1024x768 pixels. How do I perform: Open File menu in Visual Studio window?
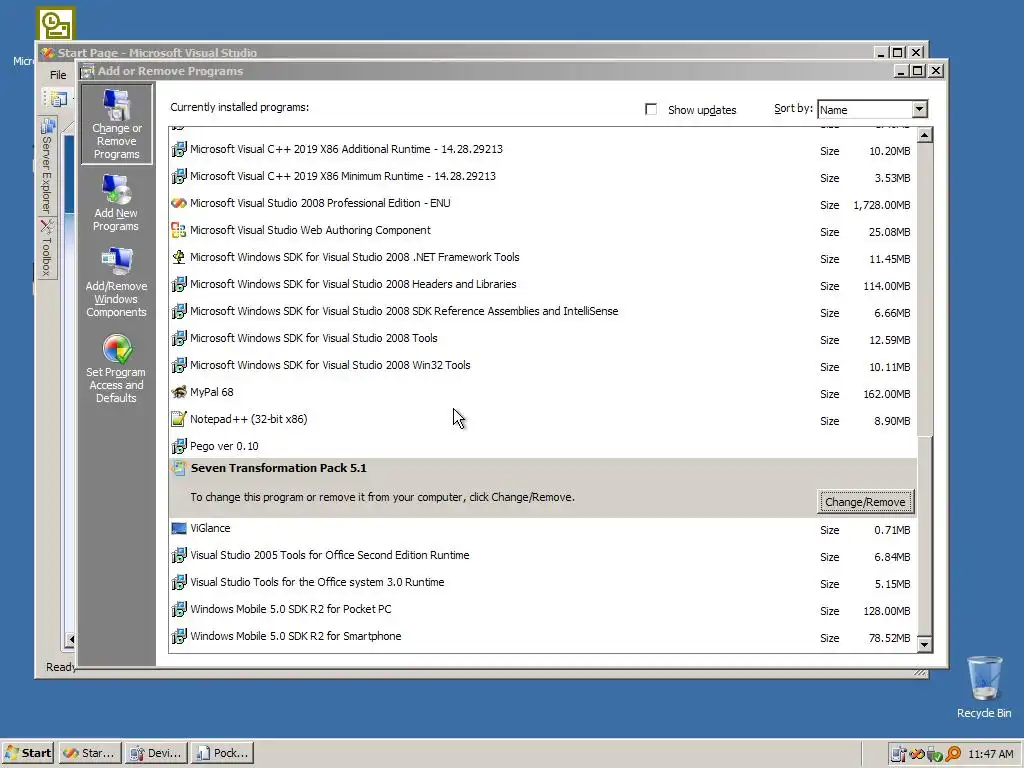(x=58, y=75)
